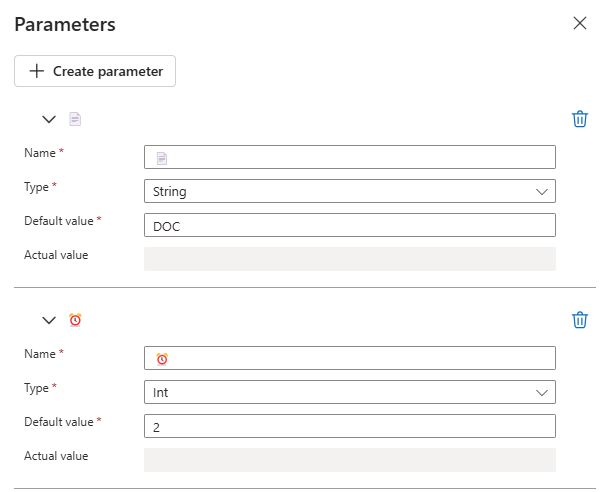Click the Default value field containing DOC
The image size is (604, 492).
pos(349,225)
